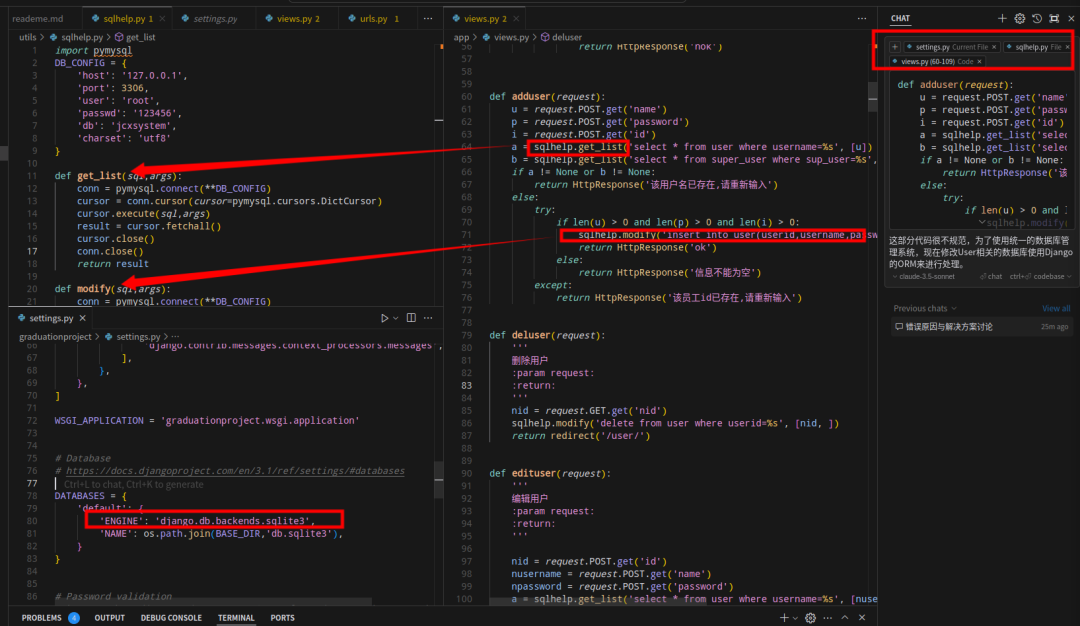Switch to the reademe.md tab
The image size is (1080, 626).
tap(38, 19)
